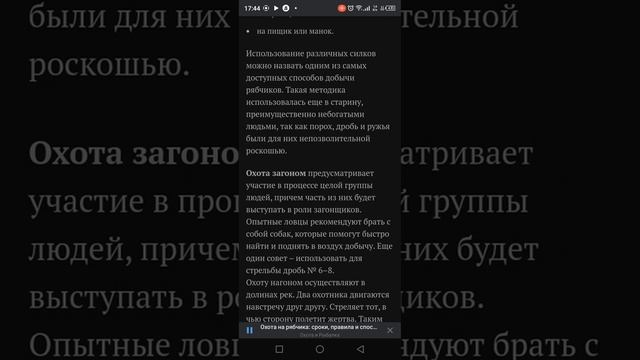Tap the screen record icon next to the time 17:44

266,8
